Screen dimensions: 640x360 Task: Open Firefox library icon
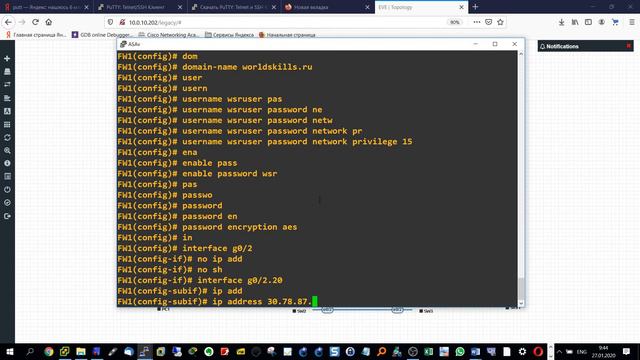[575, 22]
